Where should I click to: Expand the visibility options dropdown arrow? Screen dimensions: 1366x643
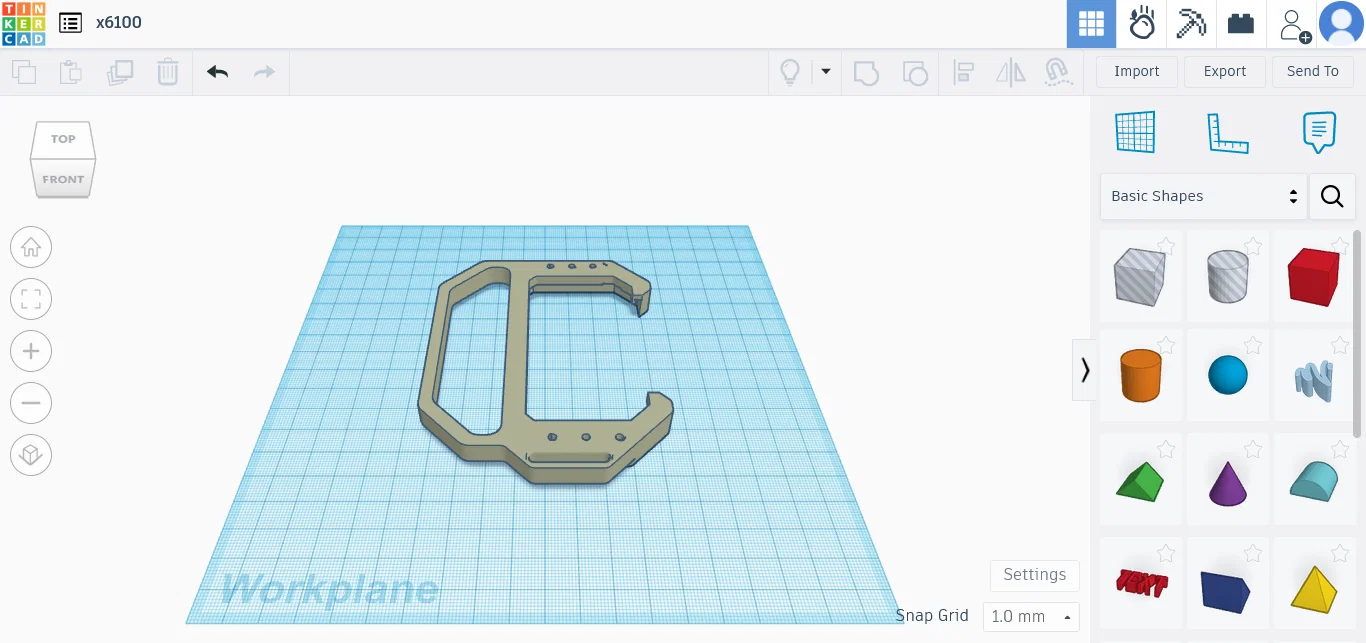point(826,72)
